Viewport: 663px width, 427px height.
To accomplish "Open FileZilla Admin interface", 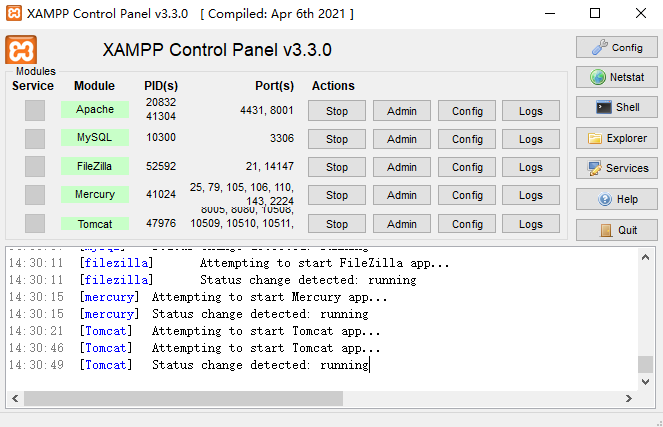I will pos(402,167).
